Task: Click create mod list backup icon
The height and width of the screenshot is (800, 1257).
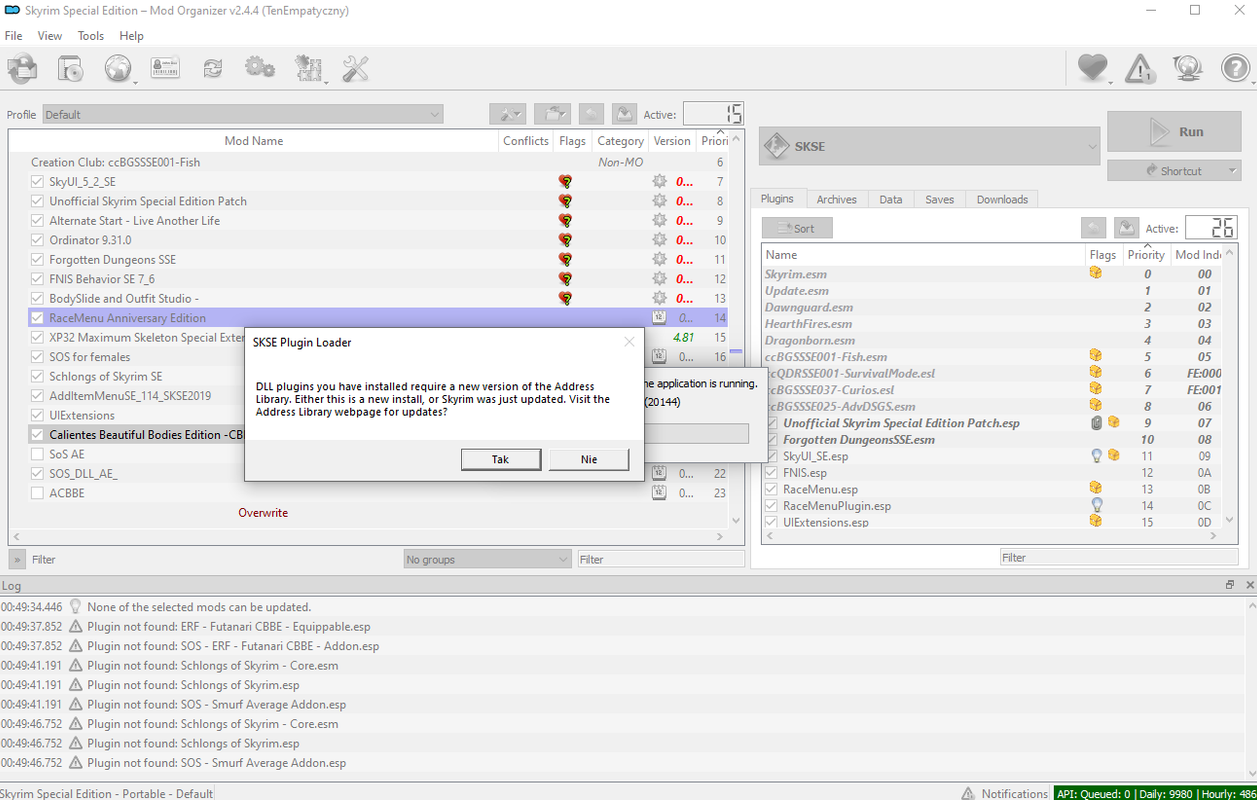Action: coord(624,114)
